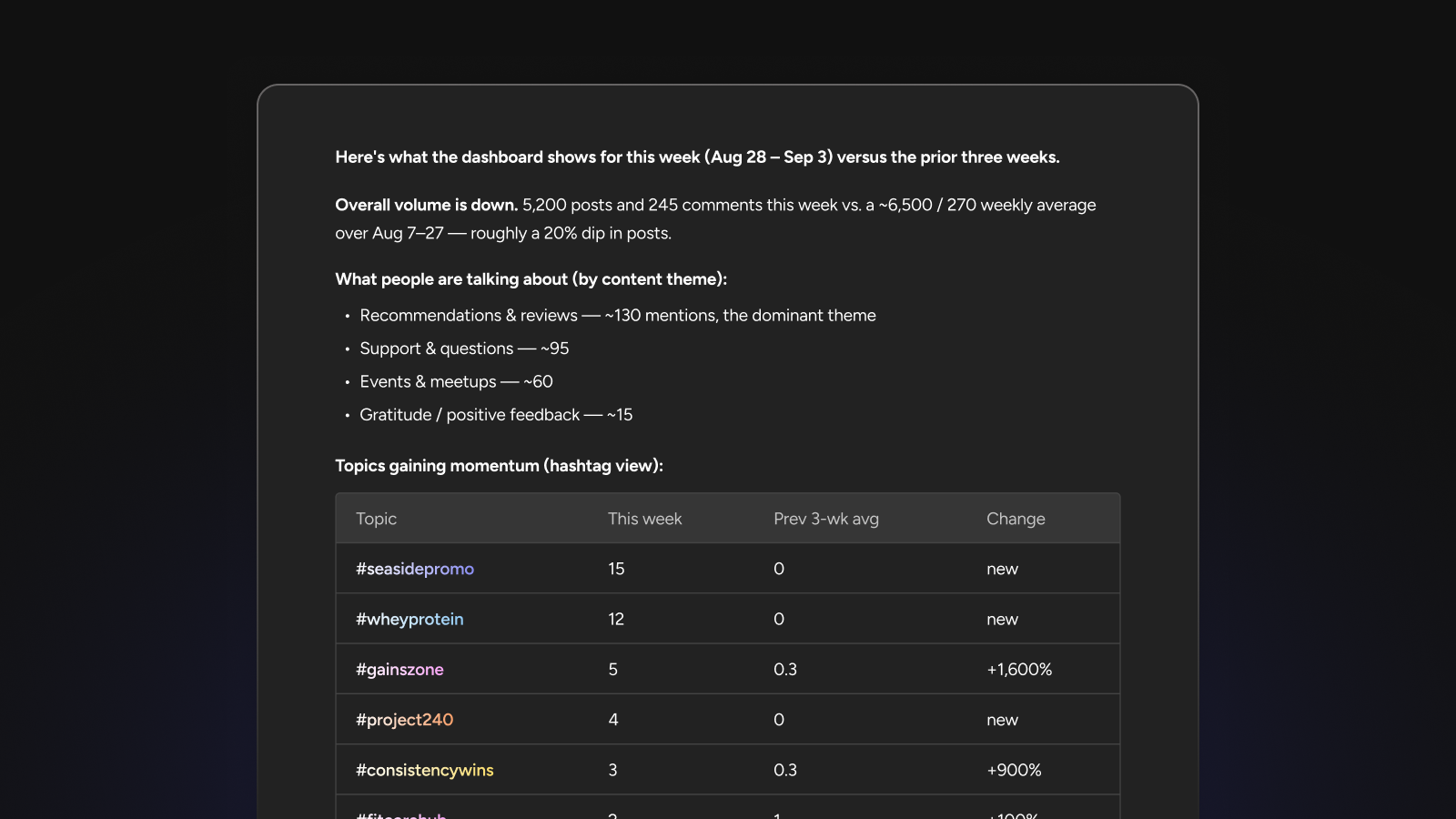
Task: Select the +1,600% change value
Action: coord(1019,670)
